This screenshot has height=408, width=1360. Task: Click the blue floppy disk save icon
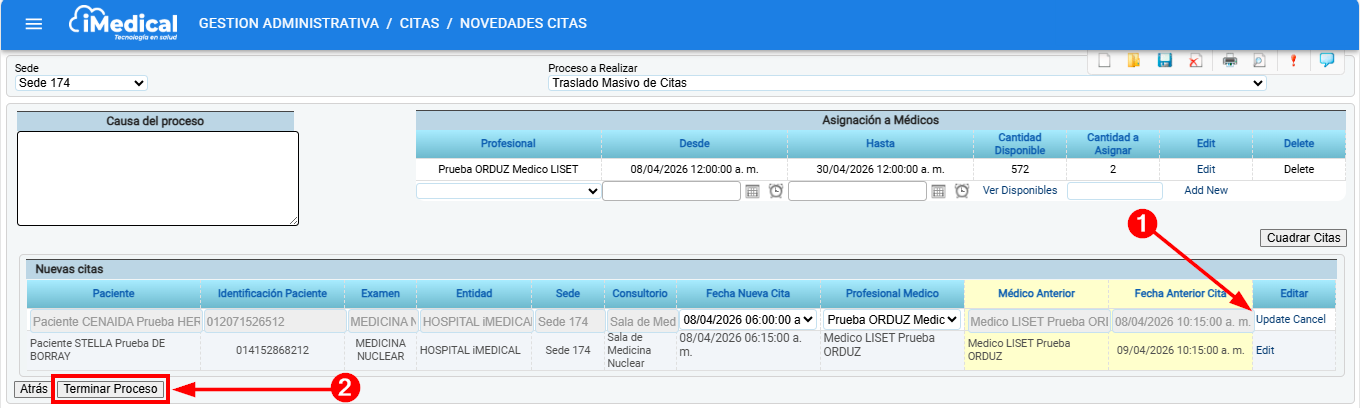[1164, 60]
